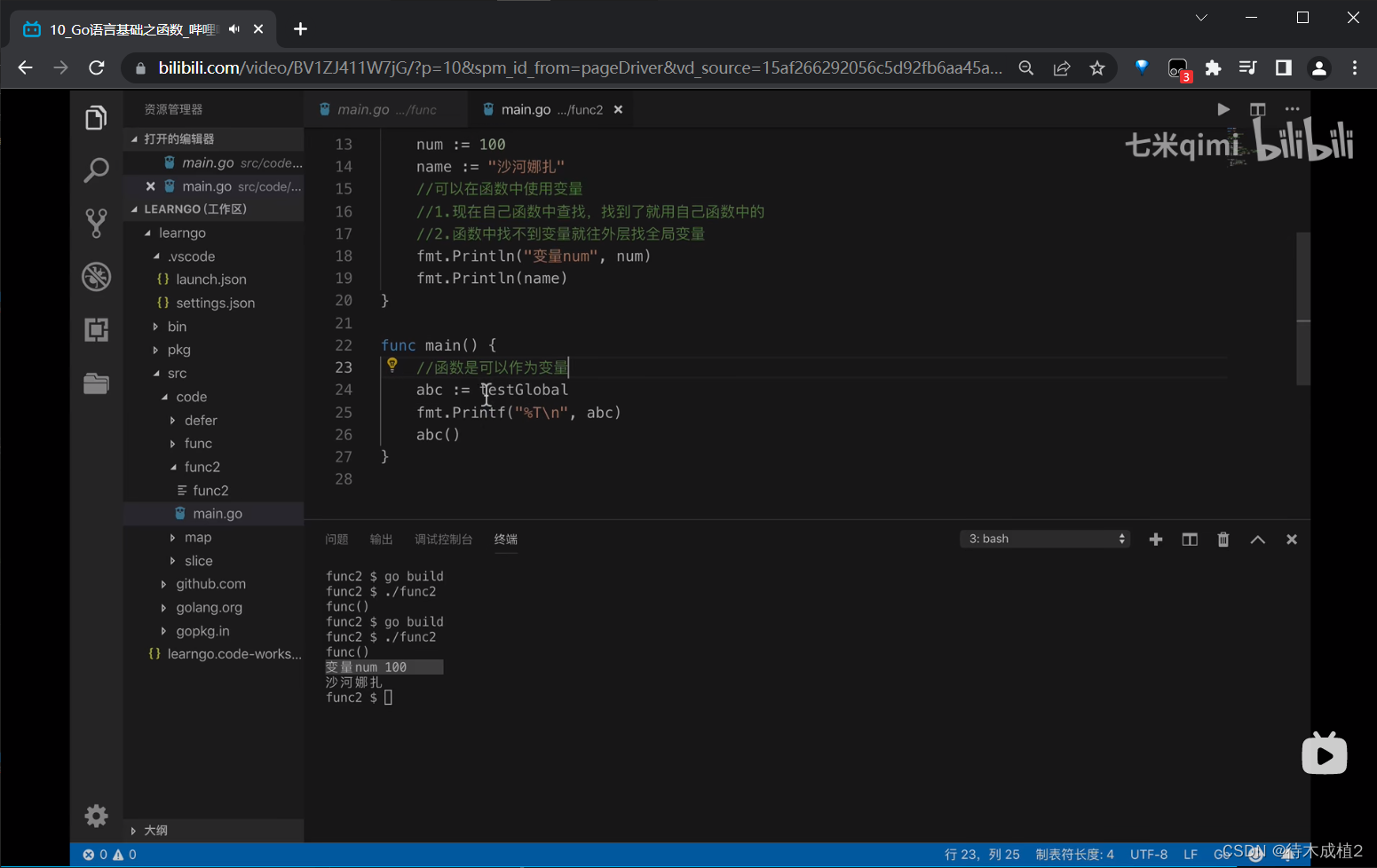Click the browser address bar URL
1377x868 pixels.
coord(581,67)
